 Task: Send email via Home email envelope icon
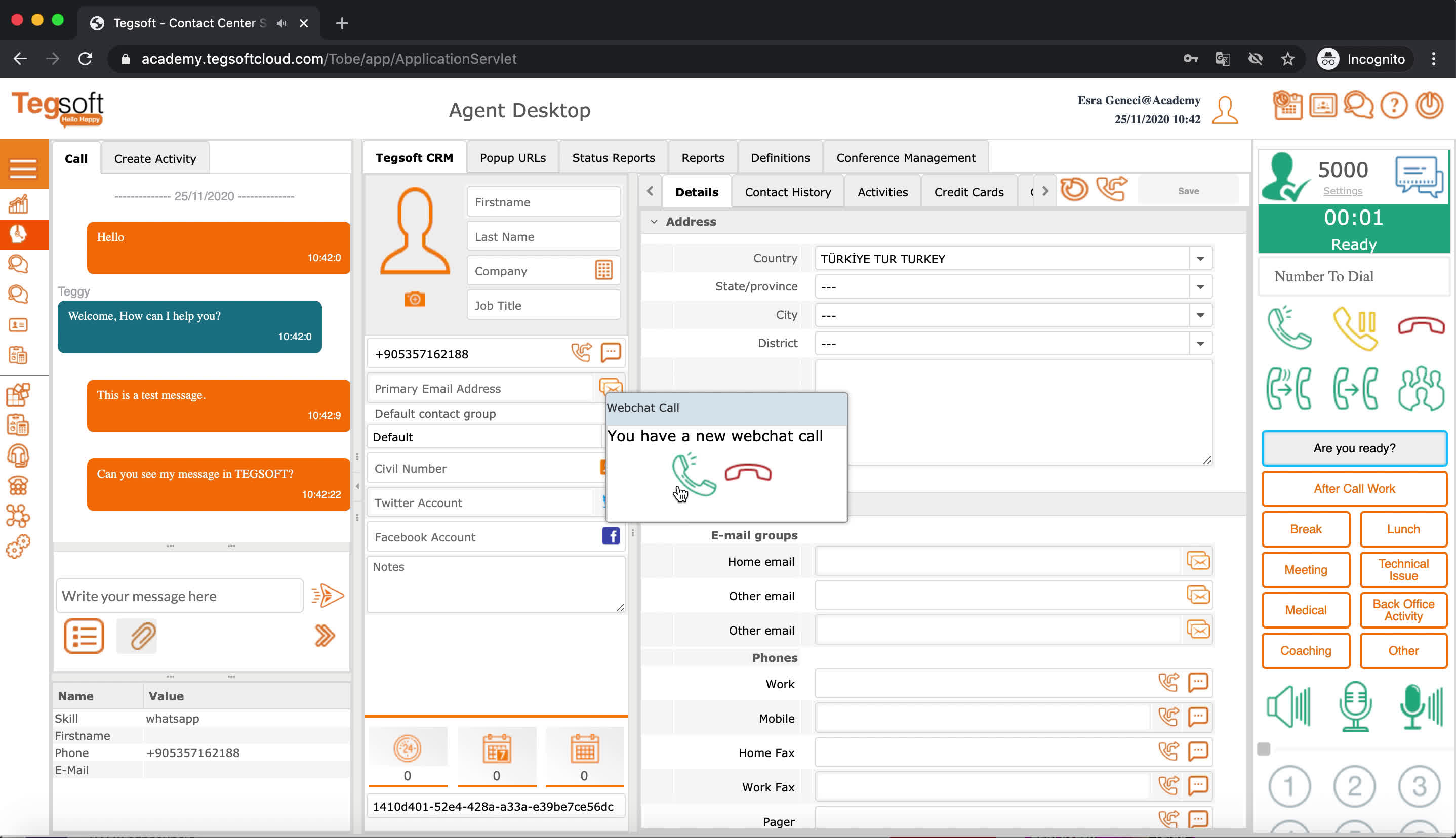[1198, 561]
